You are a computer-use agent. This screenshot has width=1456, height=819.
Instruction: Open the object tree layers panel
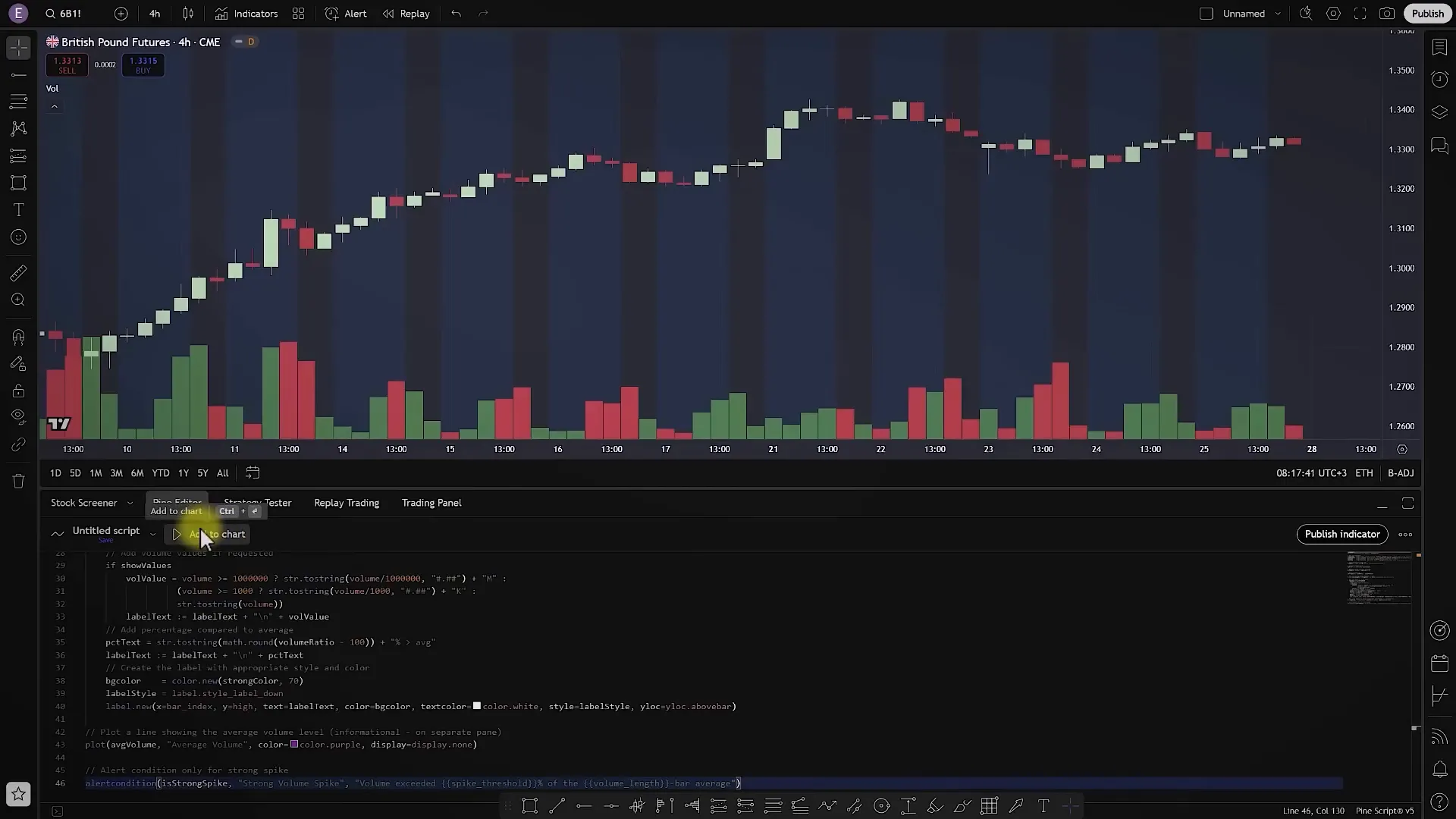coord(1439,112)
